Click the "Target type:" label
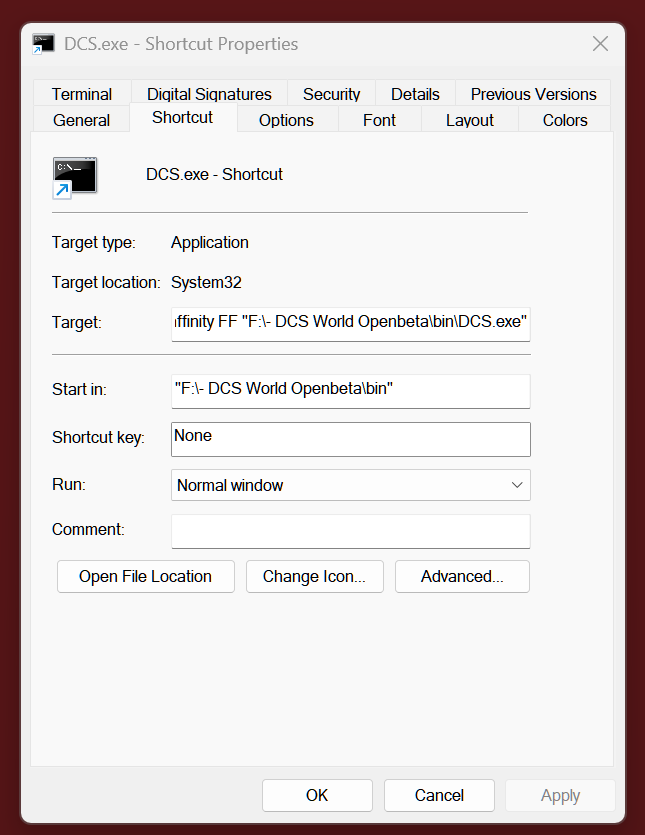This screenshot has width=645, height=835. (94, 242)
